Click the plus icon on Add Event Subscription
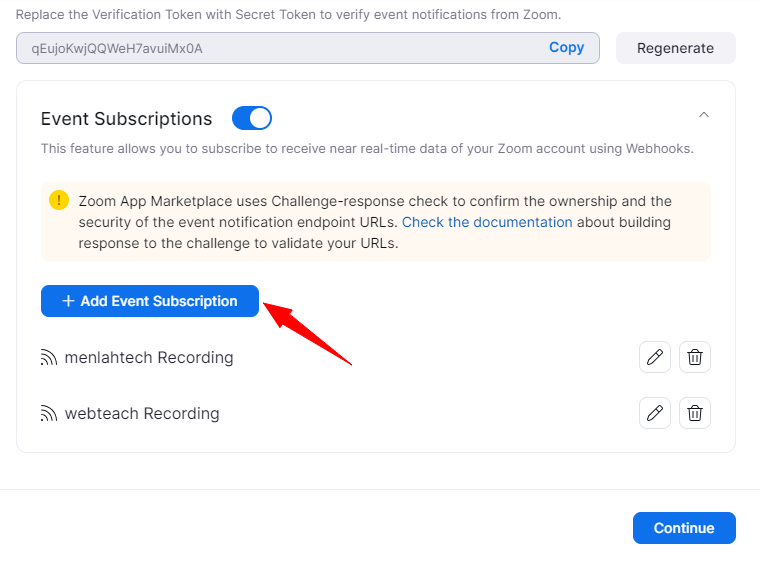Image resolution: width=760 pixels, height=565 pixels. coord(68,301)
